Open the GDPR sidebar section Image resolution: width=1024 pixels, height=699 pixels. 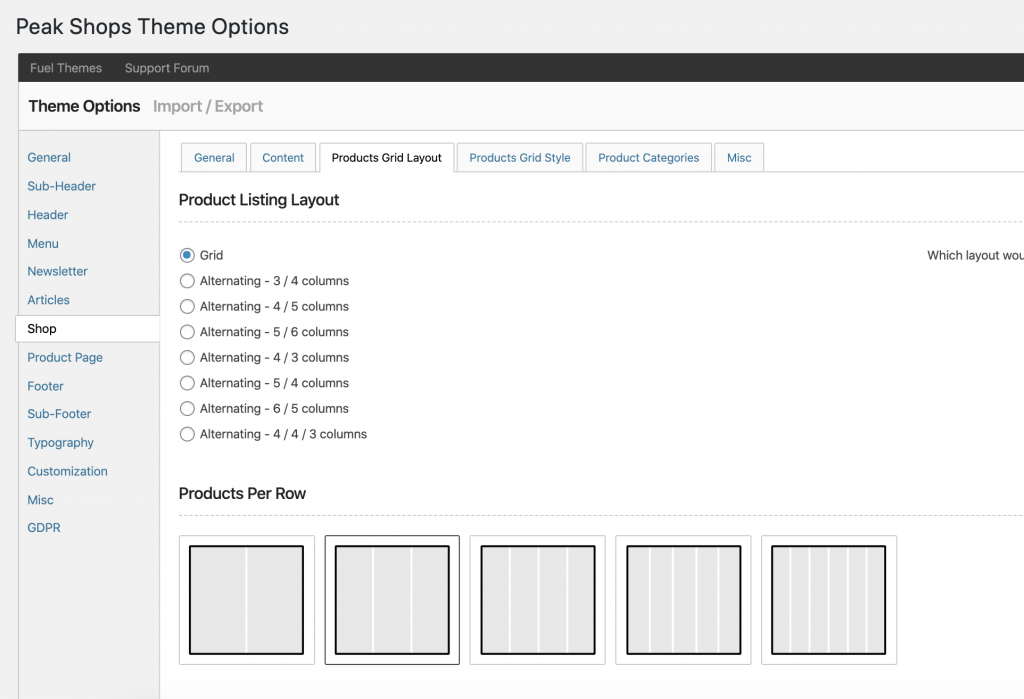click(x=44, y=528)
